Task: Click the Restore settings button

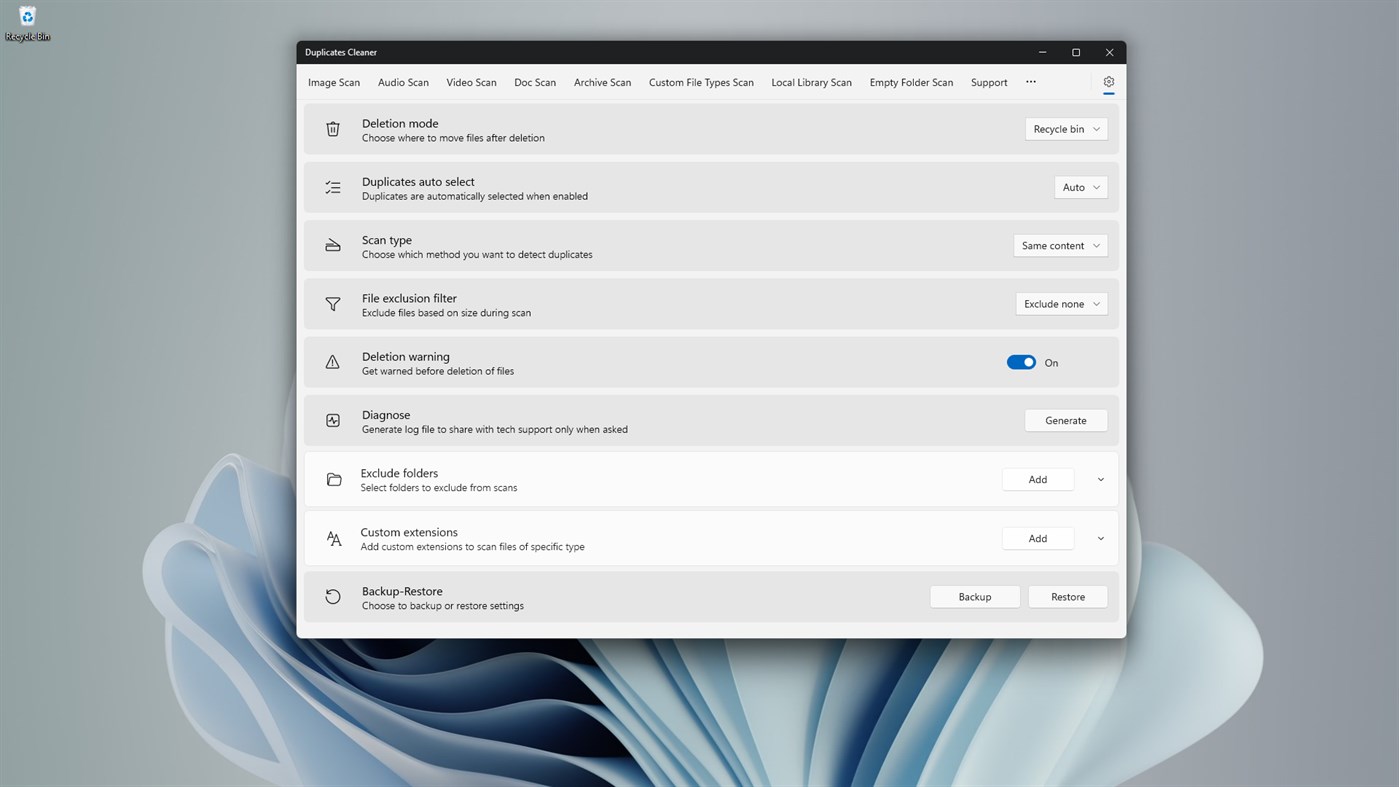Action: 1067,596
